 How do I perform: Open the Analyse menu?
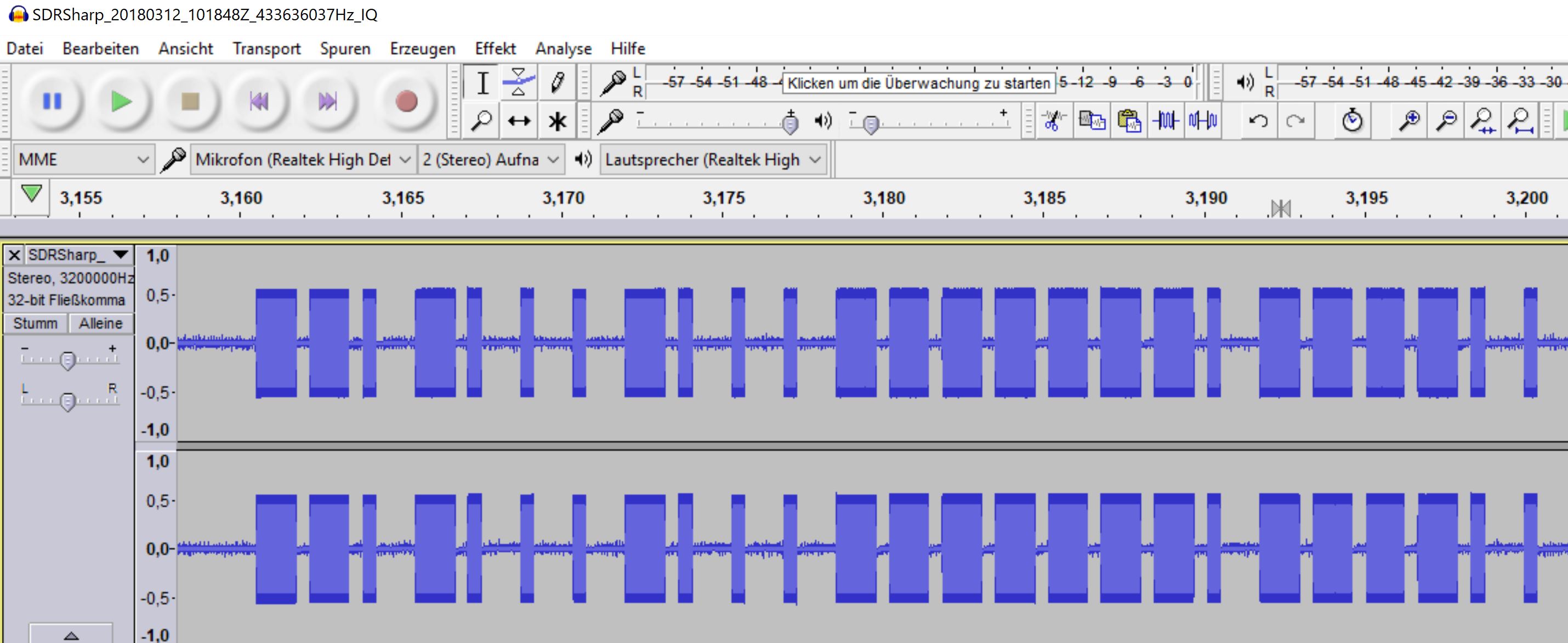point(563,49)
